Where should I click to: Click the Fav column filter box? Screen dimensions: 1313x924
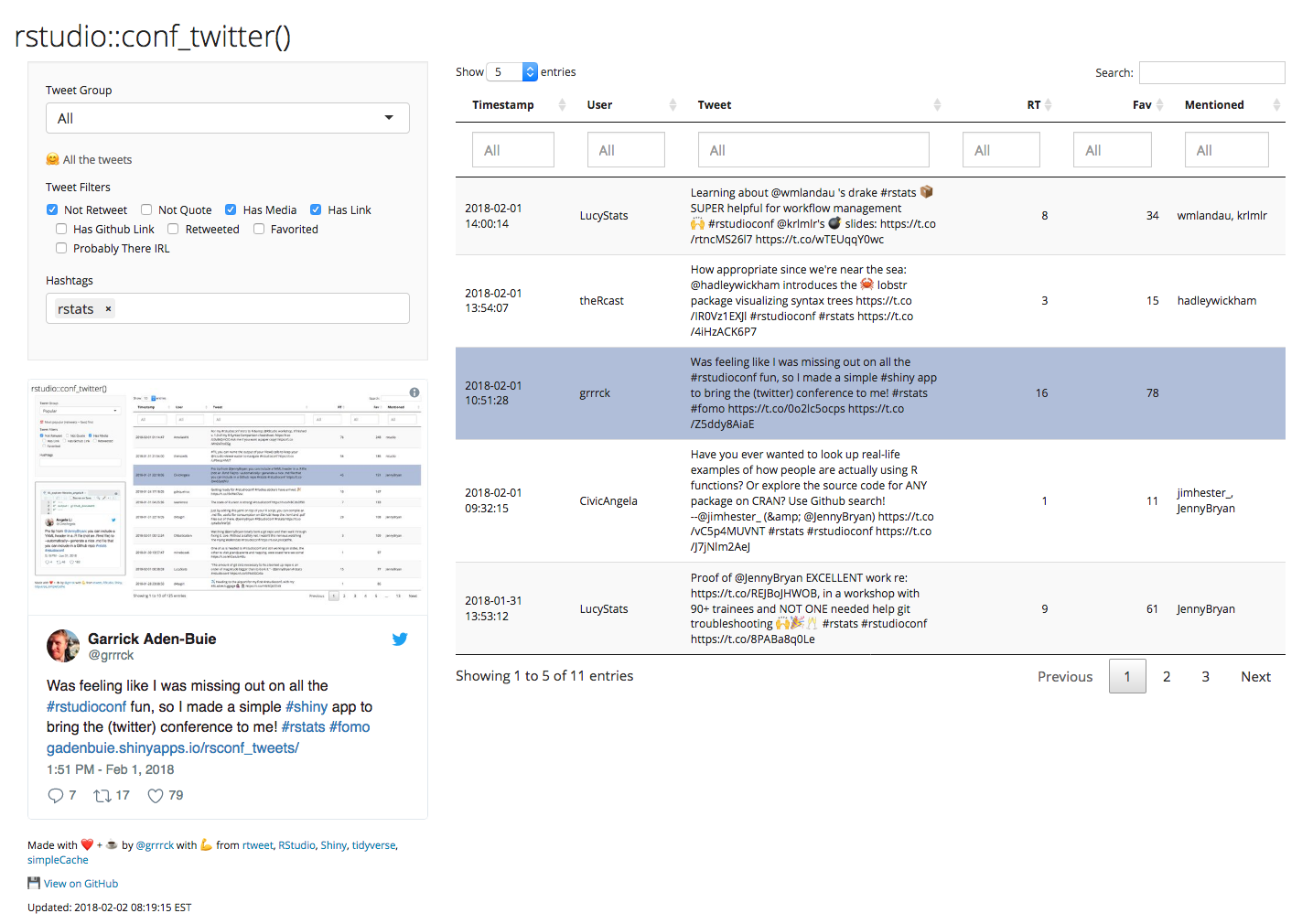(x=1113, y=150)
